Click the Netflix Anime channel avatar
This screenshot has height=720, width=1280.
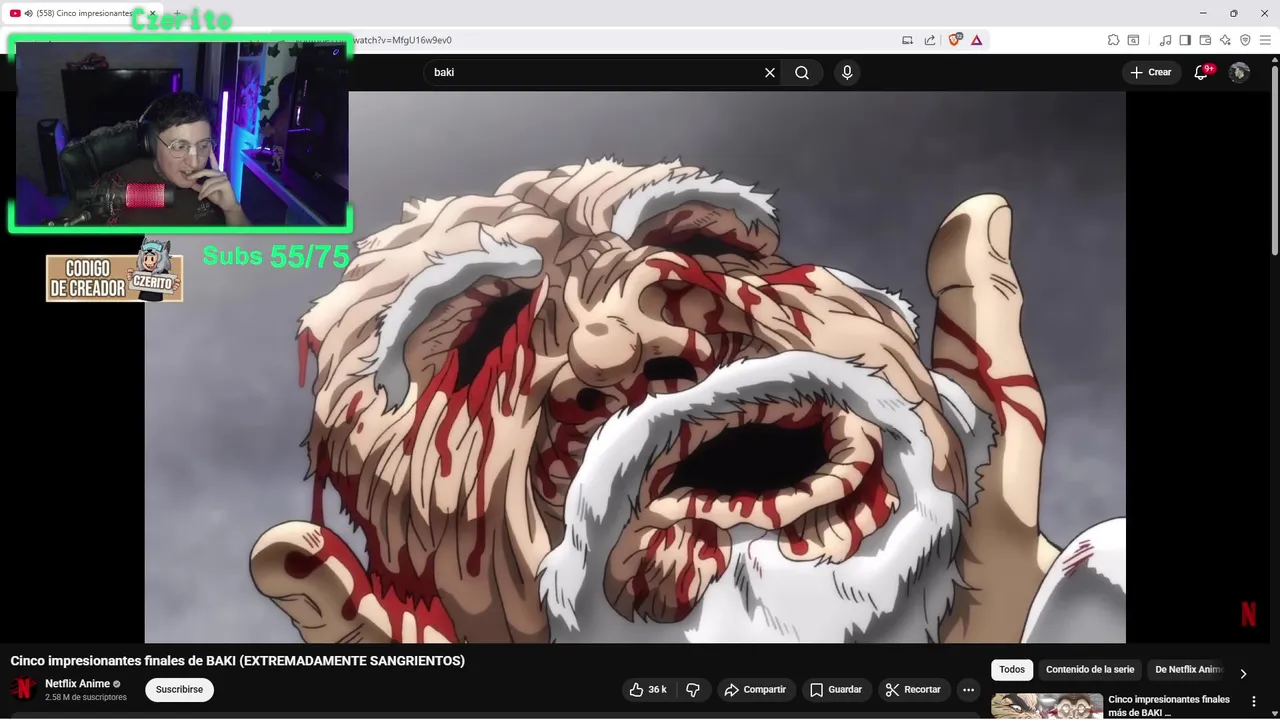pos(23,689)
